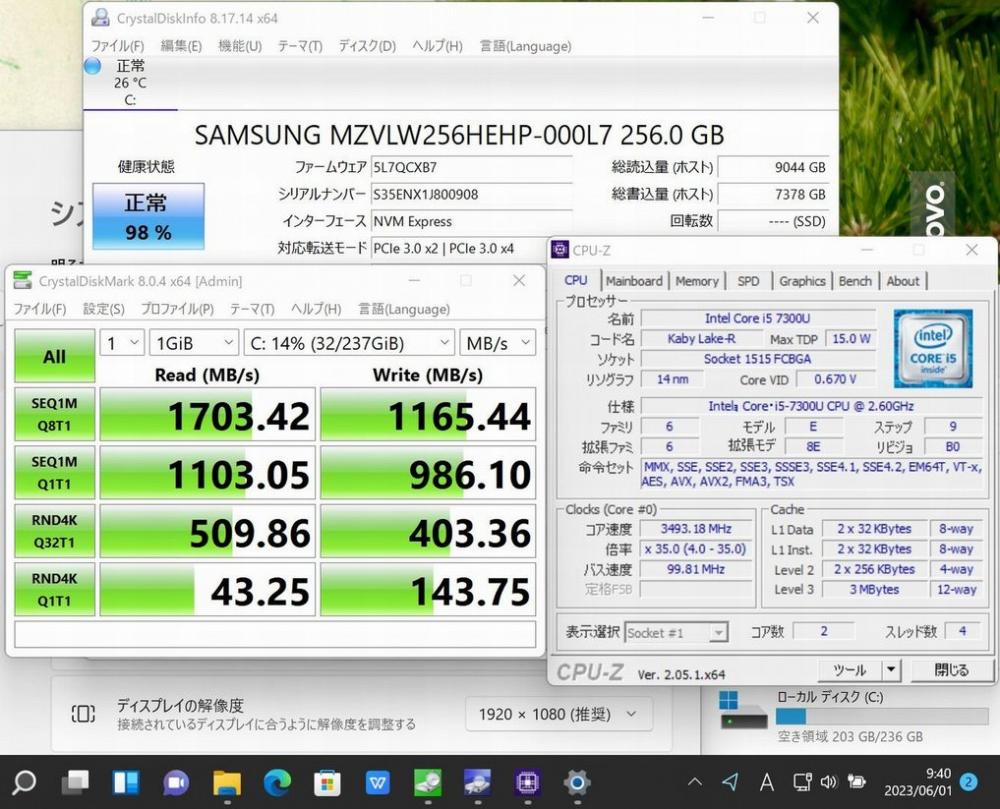Open Microsoft Store from the taskbar

click(x=327, y=782)
